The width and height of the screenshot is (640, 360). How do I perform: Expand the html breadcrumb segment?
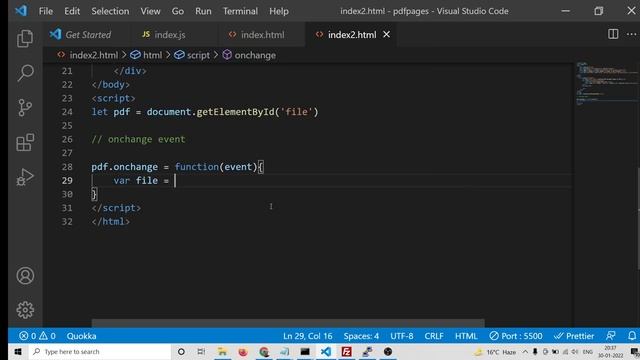tap(152, 55)
